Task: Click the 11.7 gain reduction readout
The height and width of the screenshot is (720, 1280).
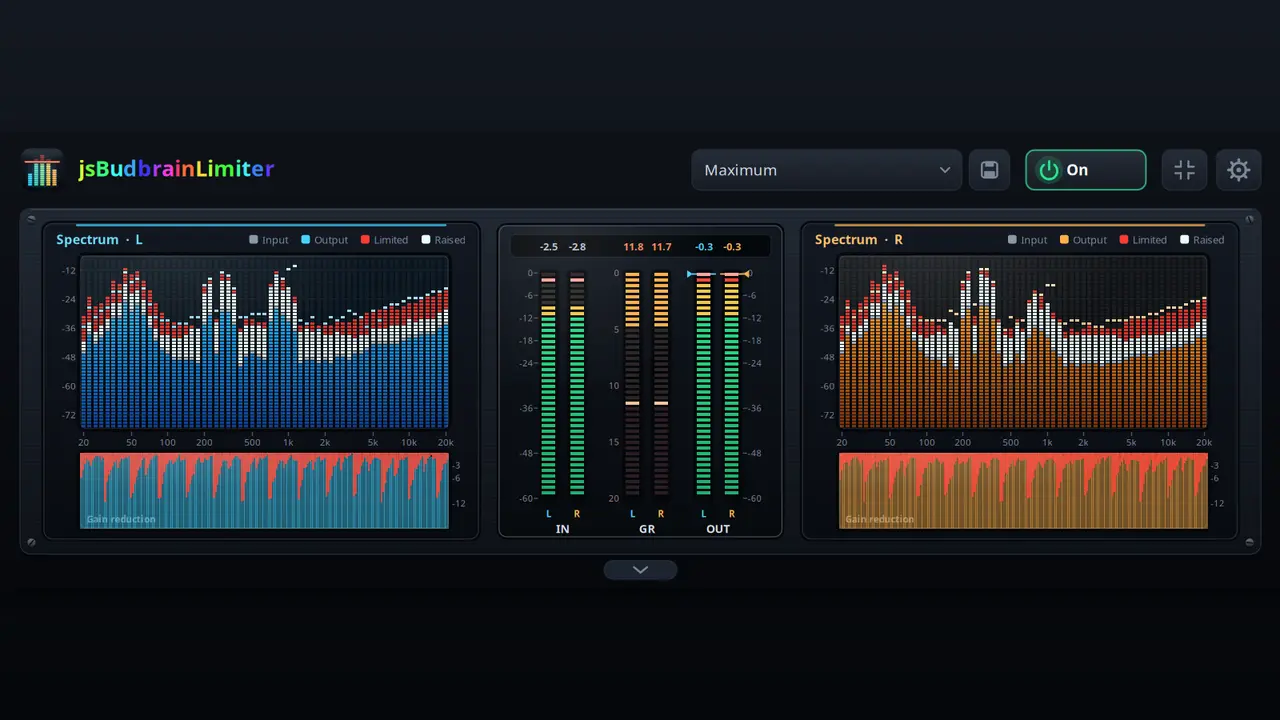Action: coord(661,247)
